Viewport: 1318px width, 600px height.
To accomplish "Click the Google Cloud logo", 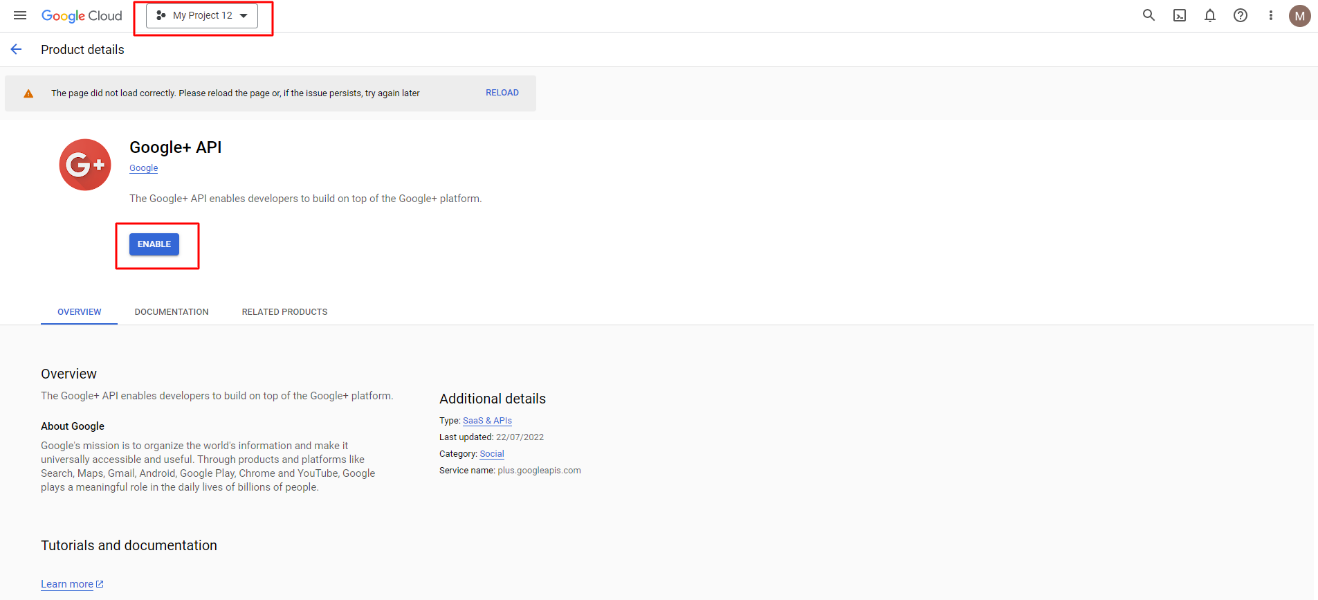I will [82, 16].
